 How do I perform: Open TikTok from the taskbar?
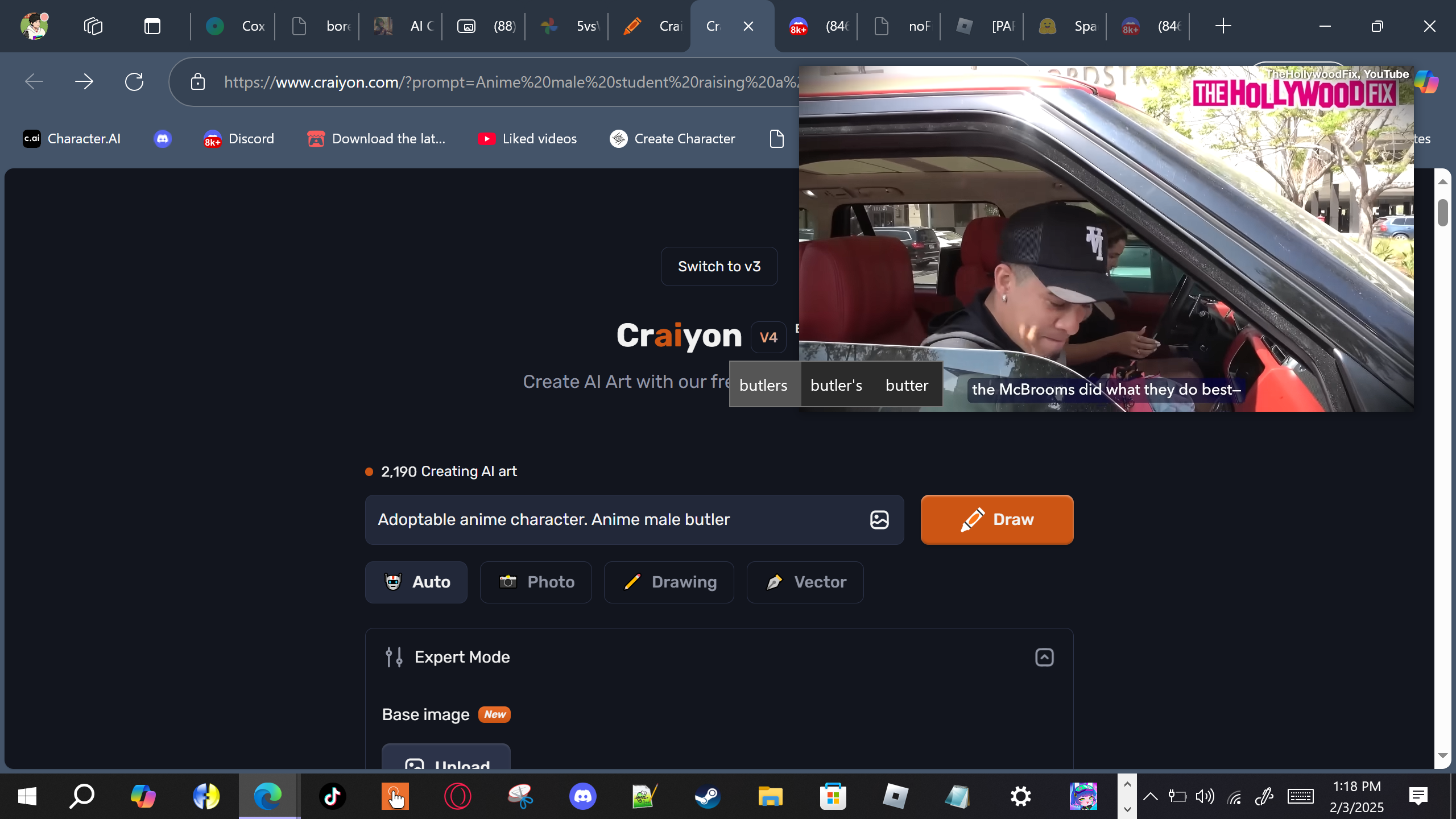click(332, 796)
